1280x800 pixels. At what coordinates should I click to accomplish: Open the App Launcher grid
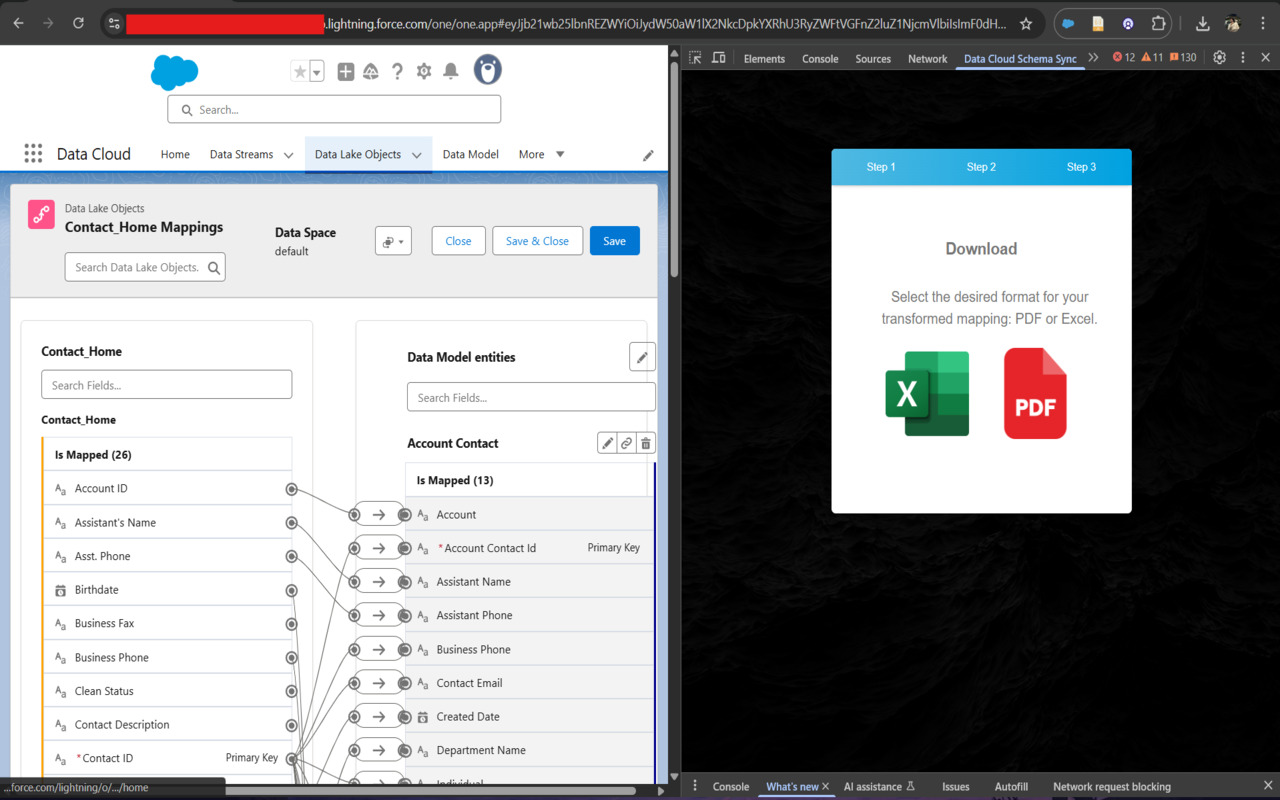33,154
